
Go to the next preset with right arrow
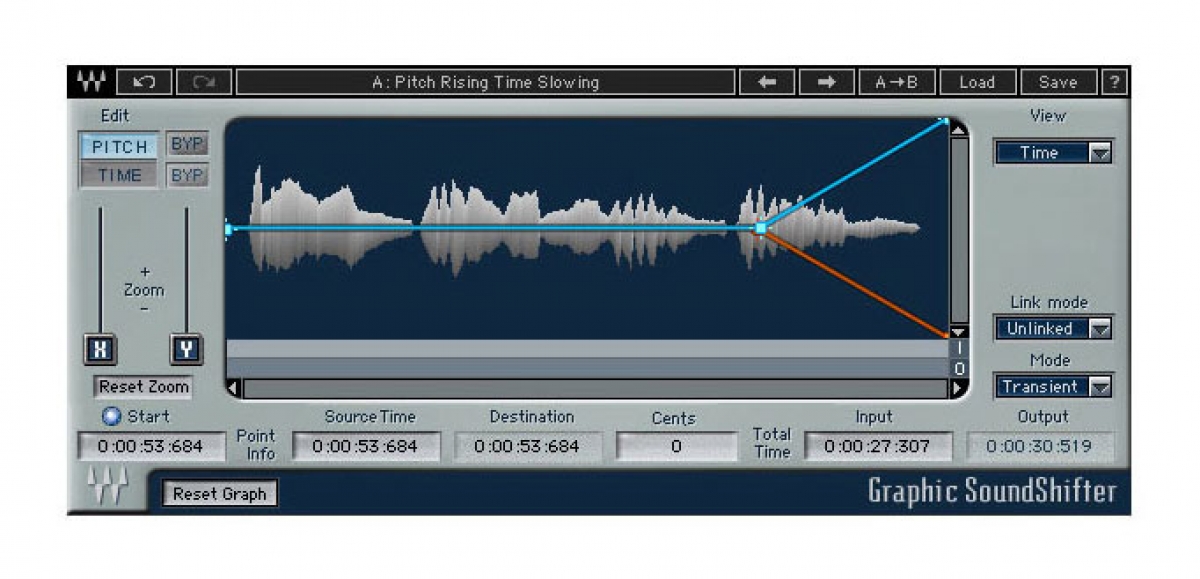click(827, 82)
